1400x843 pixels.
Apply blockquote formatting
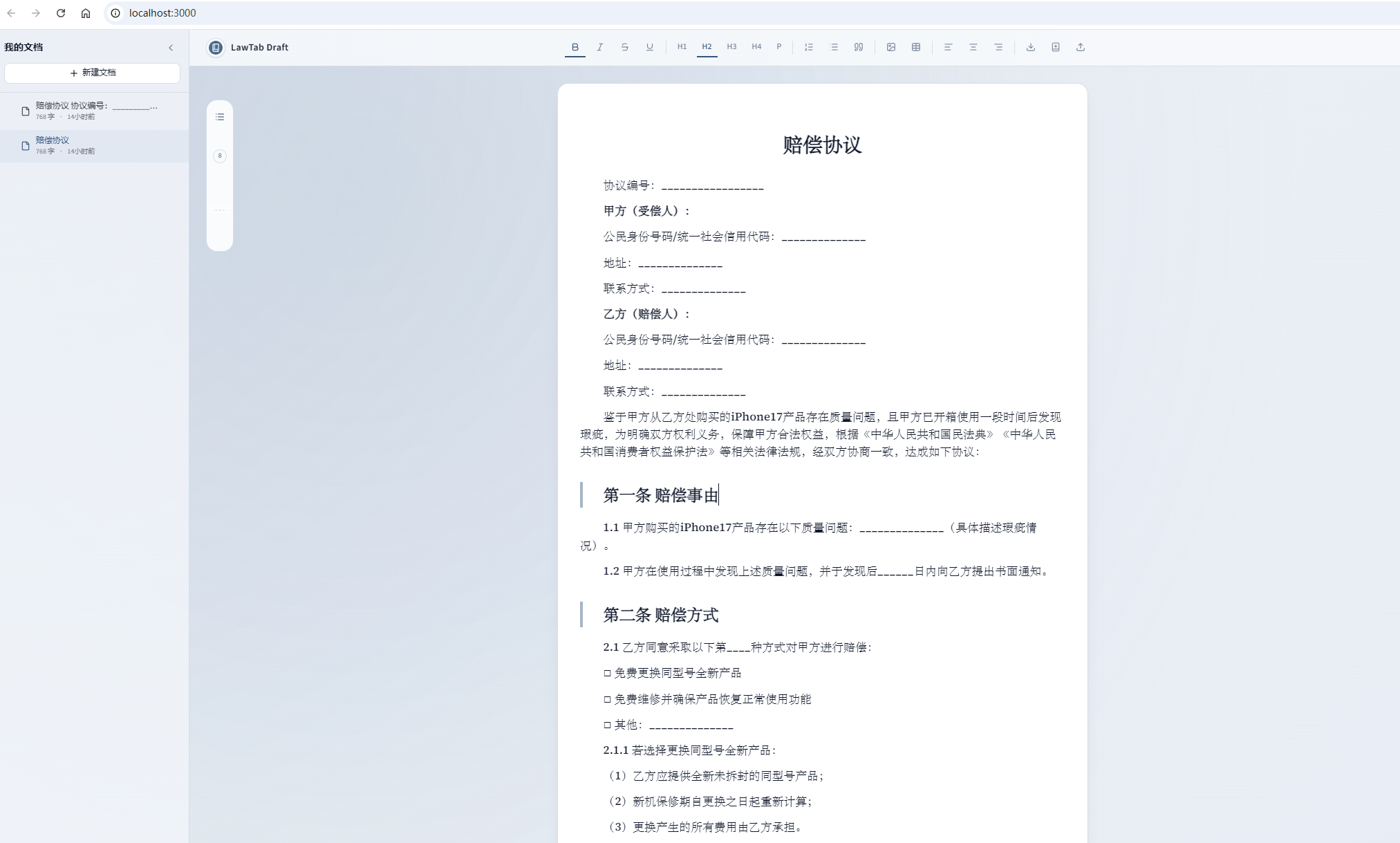(x=858, y=47)
